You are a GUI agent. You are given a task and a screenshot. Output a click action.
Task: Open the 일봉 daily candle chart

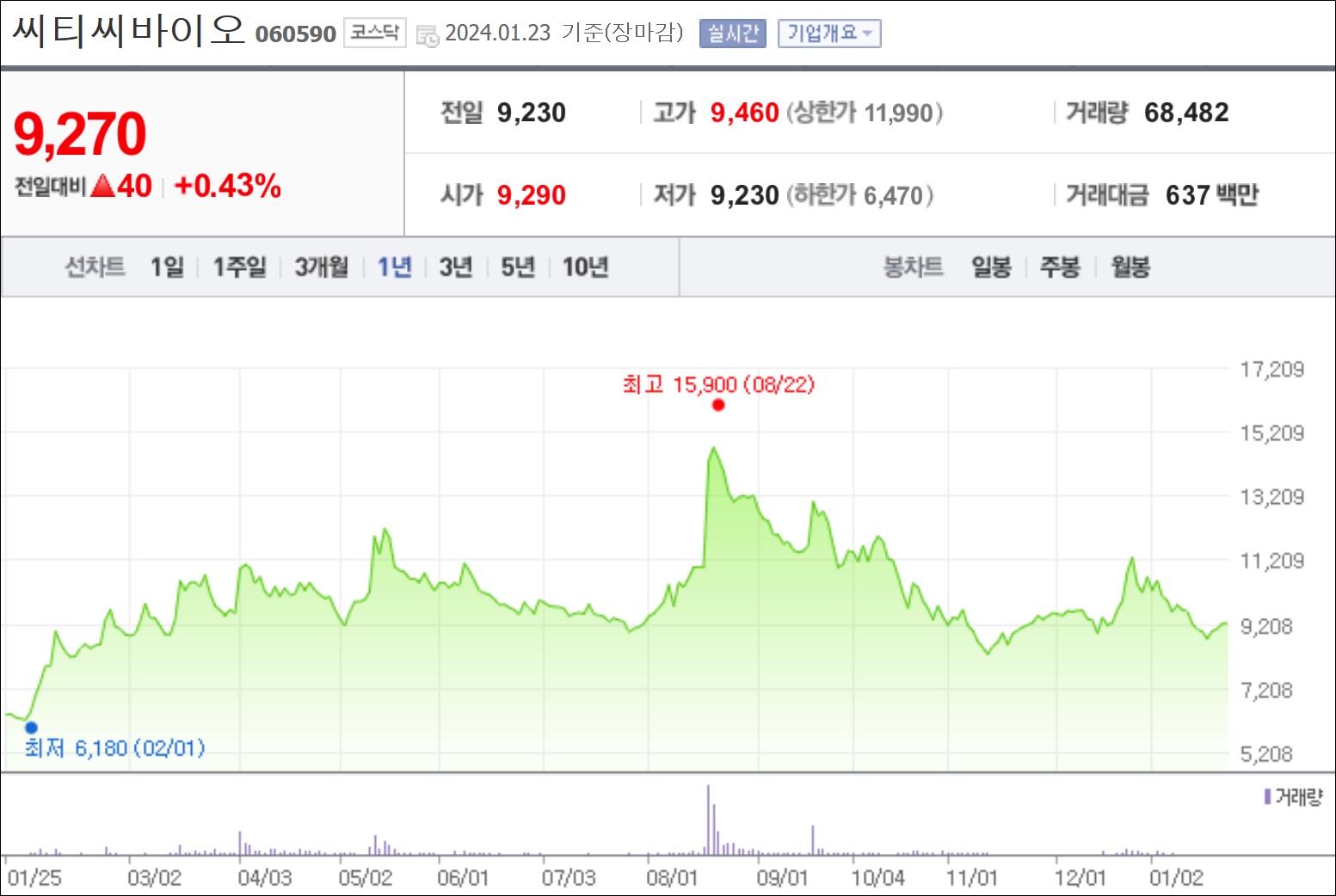[991, 267]
